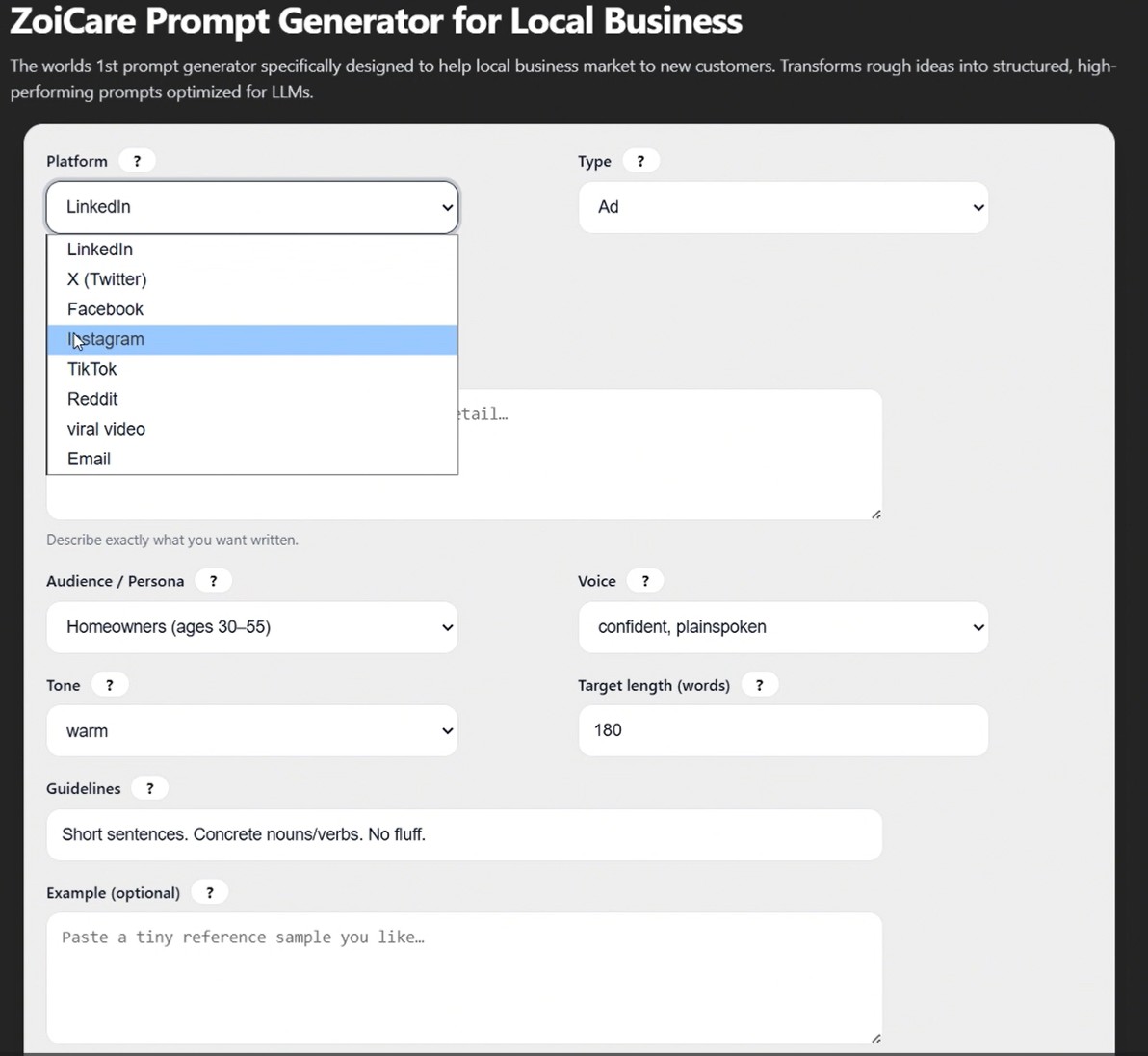Click the Target length field containing 180
Screen dimensions: 1148x1056
point(783,730)
